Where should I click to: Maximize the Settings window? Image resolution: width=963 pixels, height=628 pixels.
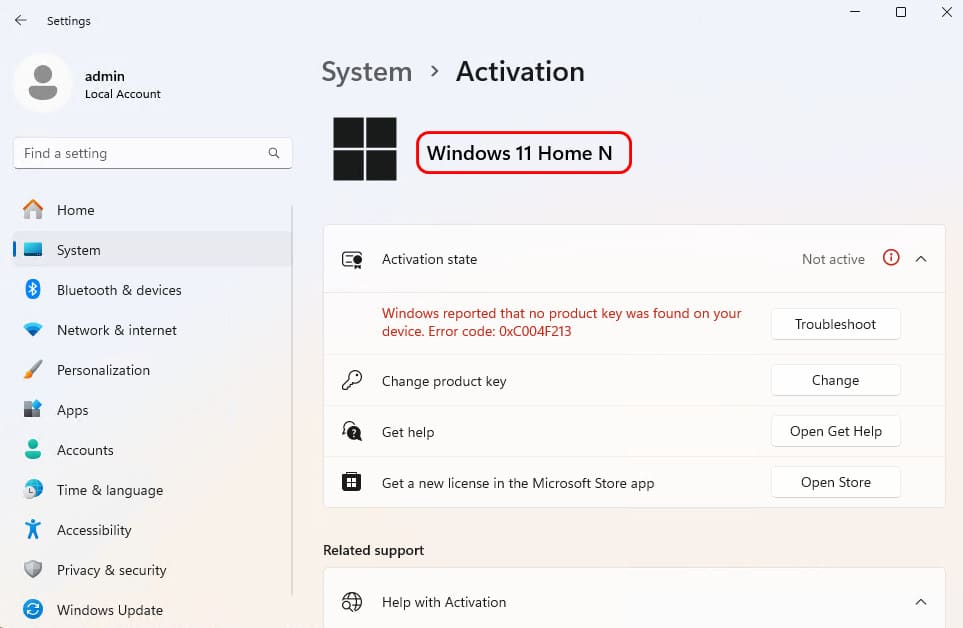[900, 12]
